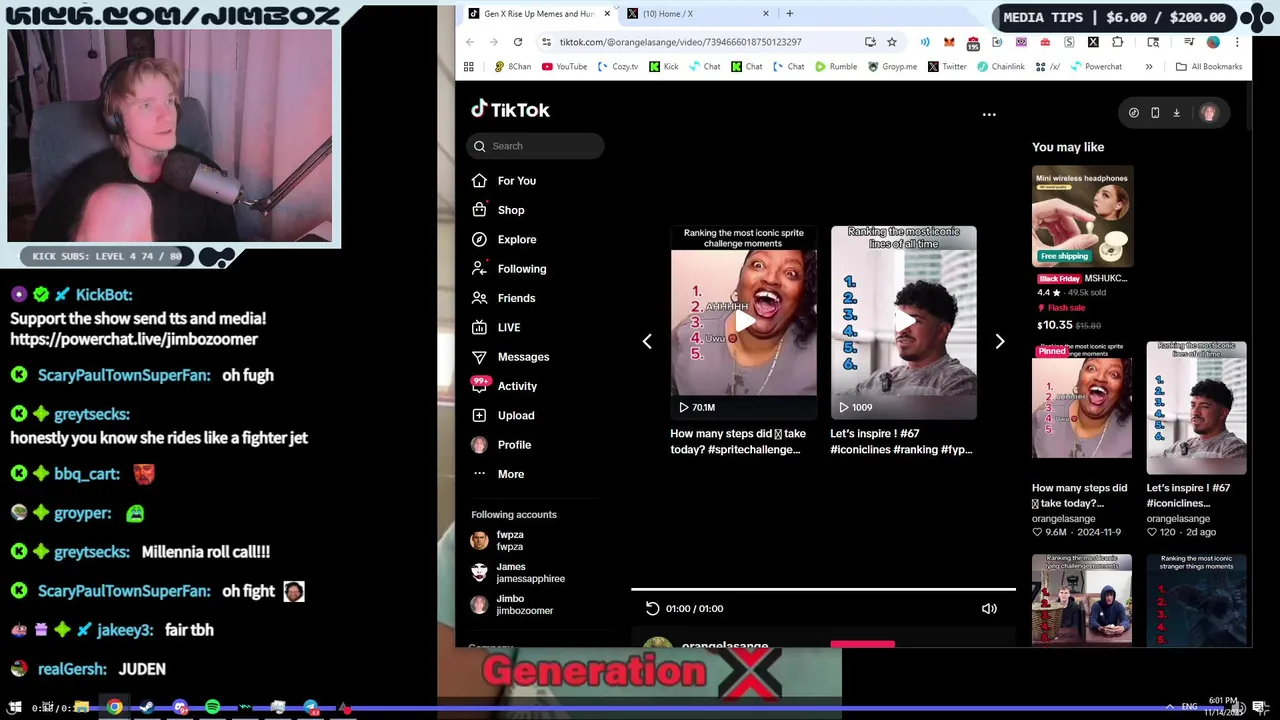This screenshot has width=1280, height=720.
Task: Open Chrome from the taskbar
Action: point(115,707)
